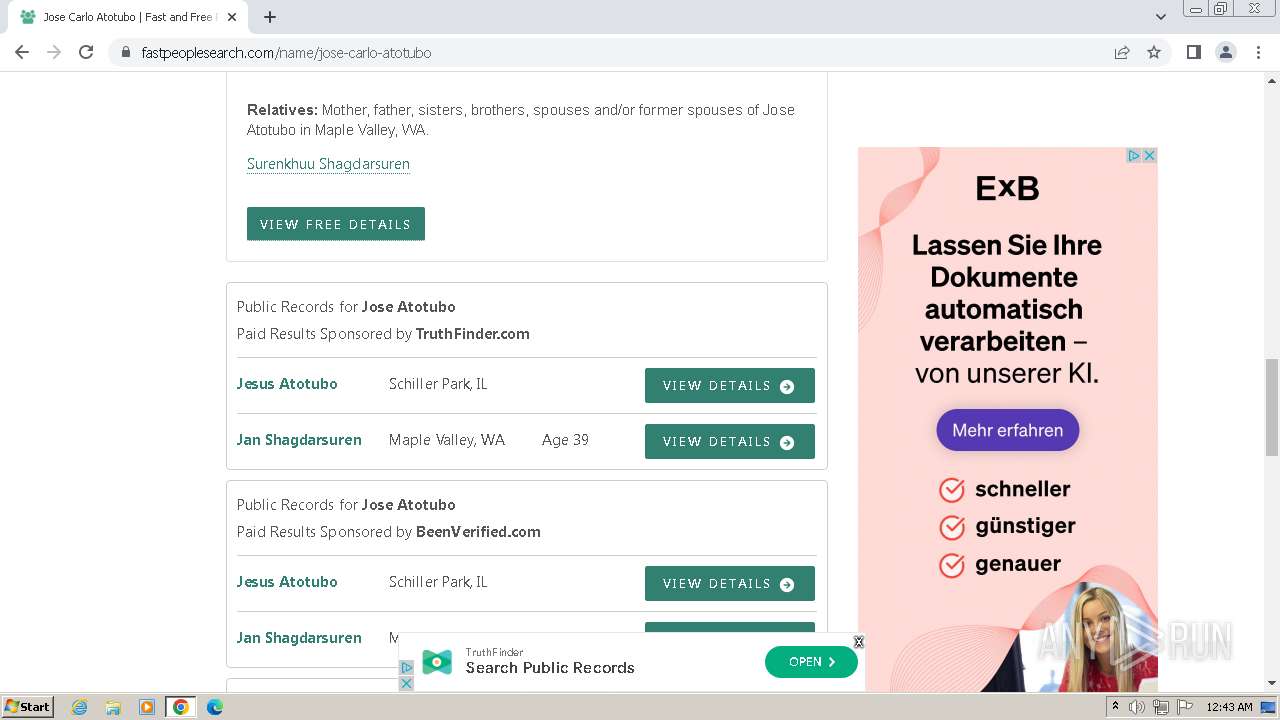Bookmark this page with the star icon
Screen dimensions: 1280x720
tap(1154, 52)
